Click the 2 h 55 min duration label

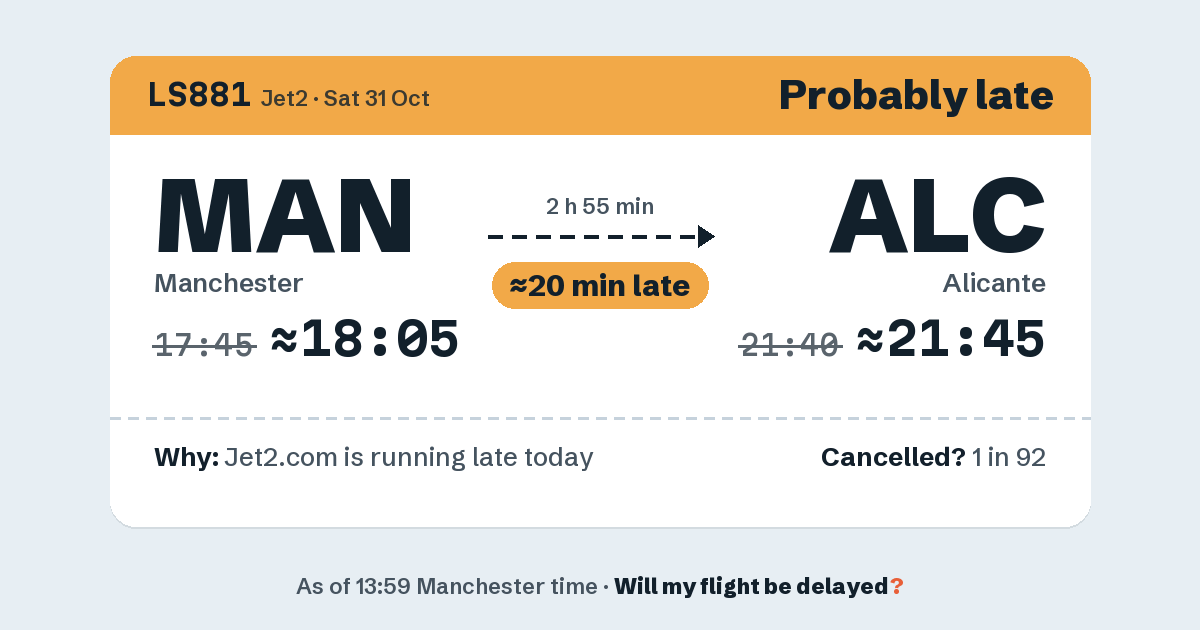point(600,207)
